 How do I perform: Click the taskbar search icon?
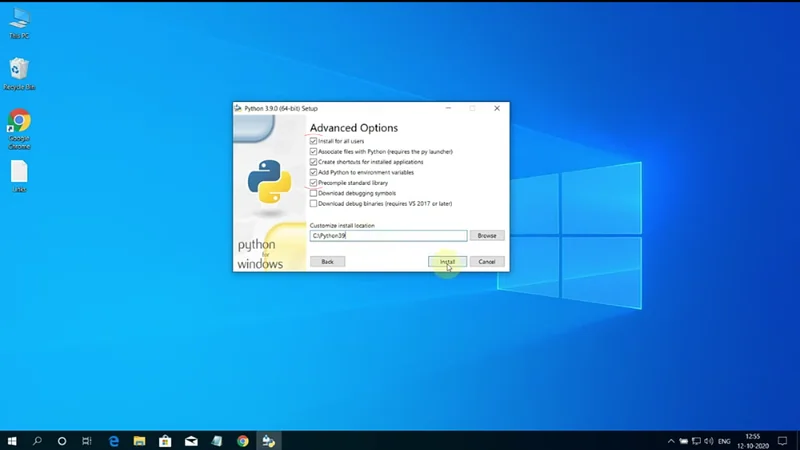[37, 440]
